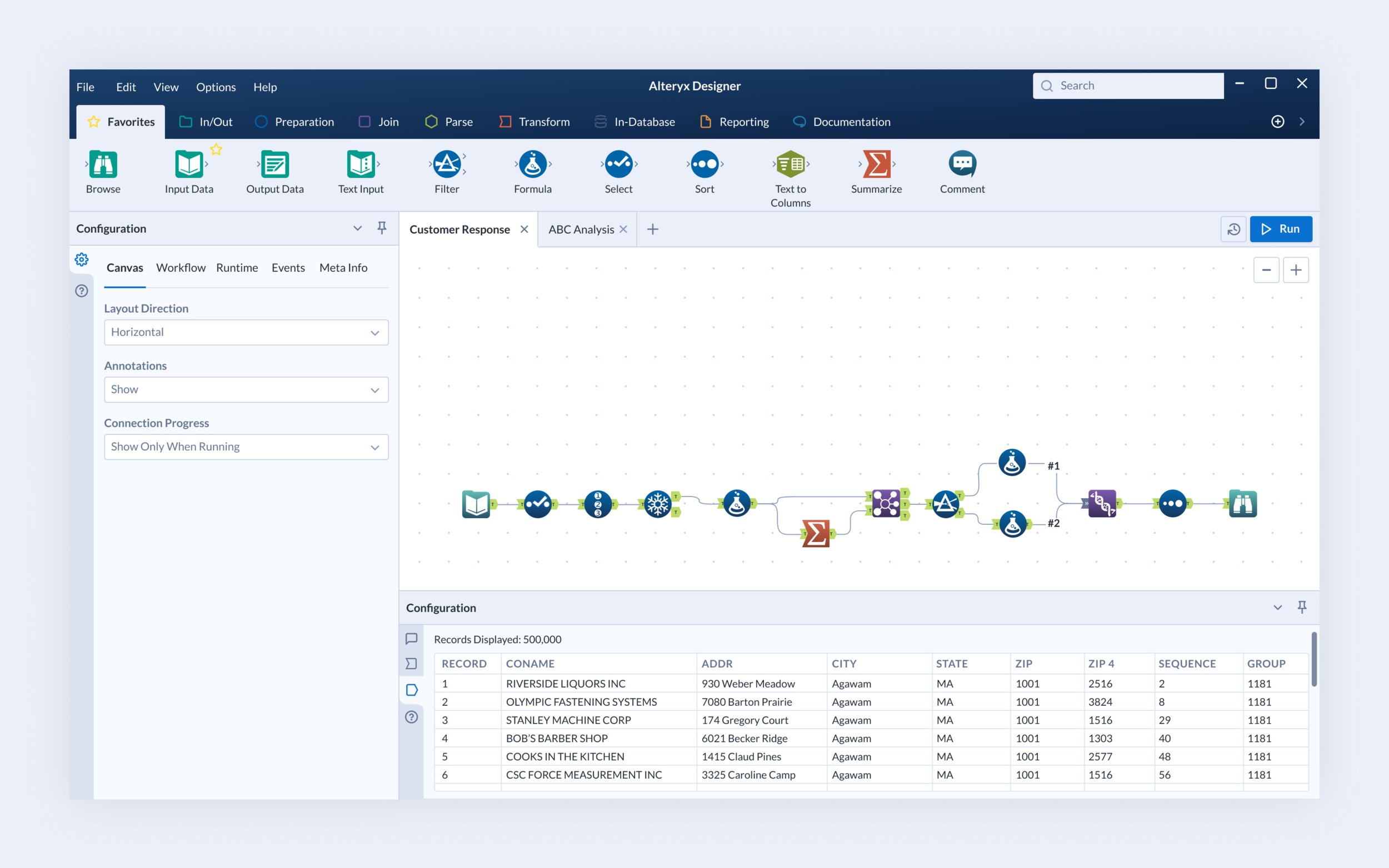The image size is (1389, 868).
Task: Click the Select node on the canvas
Action: [x=537, y=504]
